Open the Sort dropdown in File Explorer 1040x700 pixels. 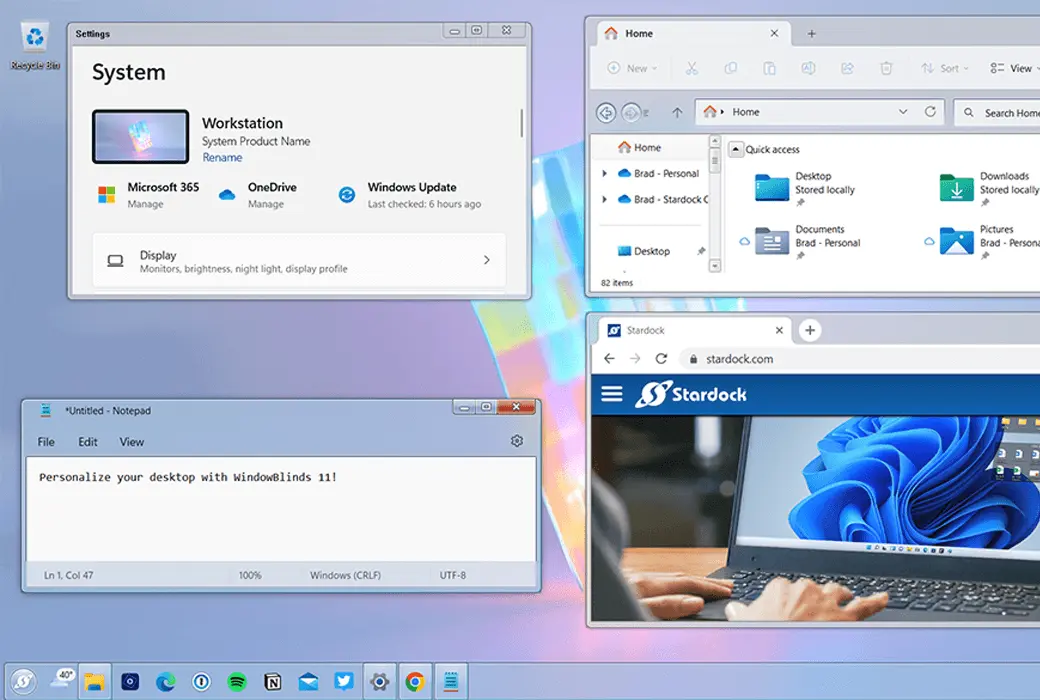pos(944,68)
